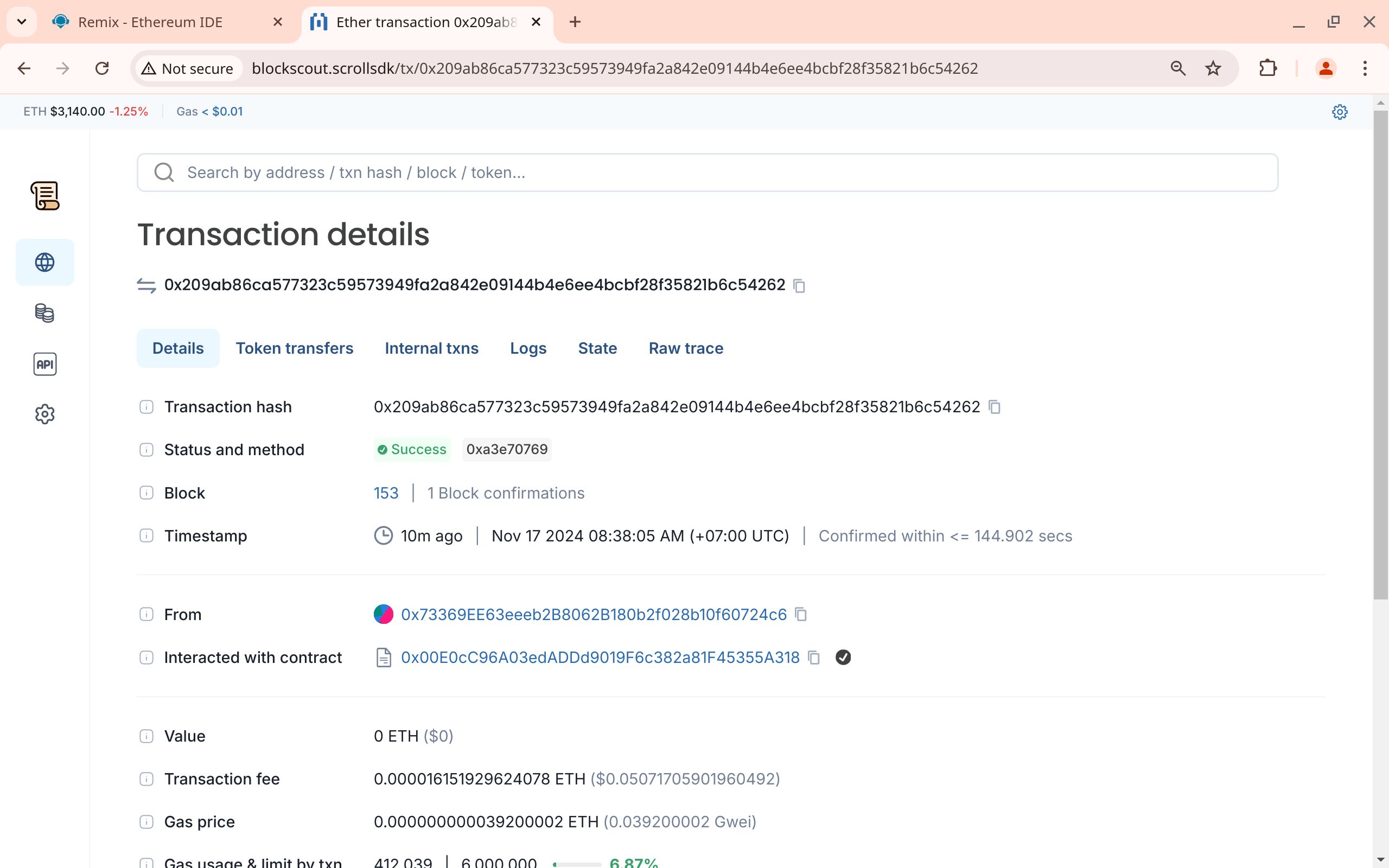Open the browser Extensions puzzle icon
The height and width of the screenshot is (868, 1389).
(1268, 68)
